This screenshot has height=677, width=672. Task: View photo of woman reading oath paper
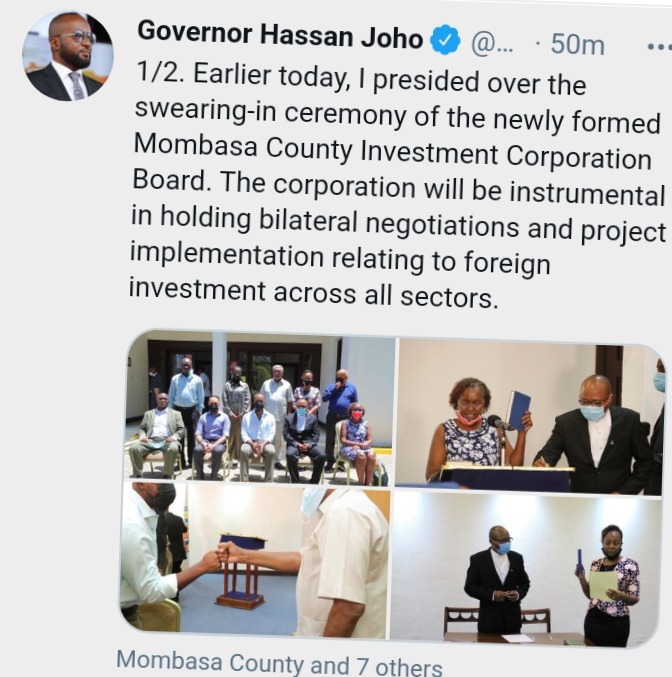[x=525, y=569]
